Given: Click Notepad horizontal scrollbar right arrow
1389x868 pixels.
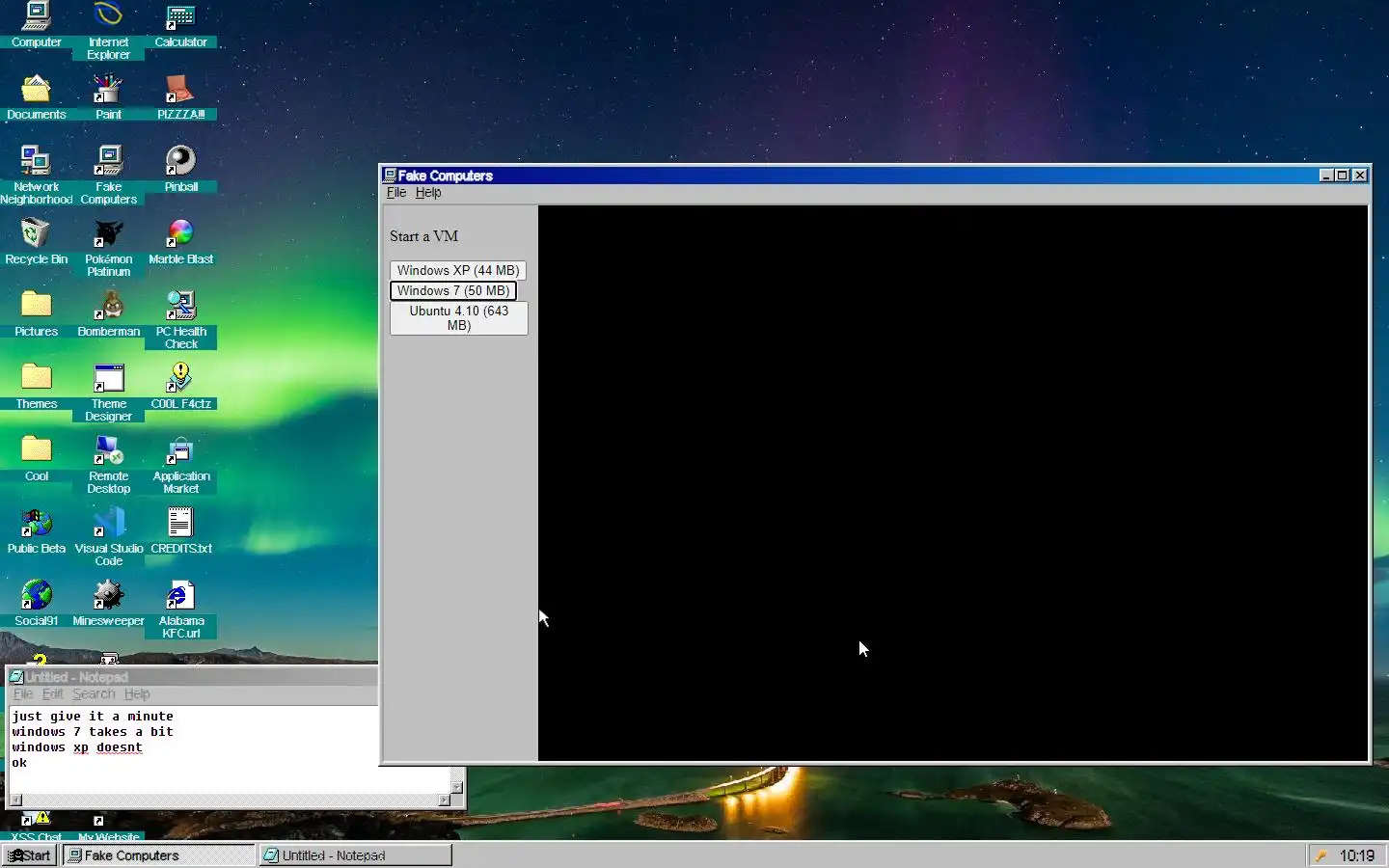Looking at the screenshot, I should click(x=444, y=800).
